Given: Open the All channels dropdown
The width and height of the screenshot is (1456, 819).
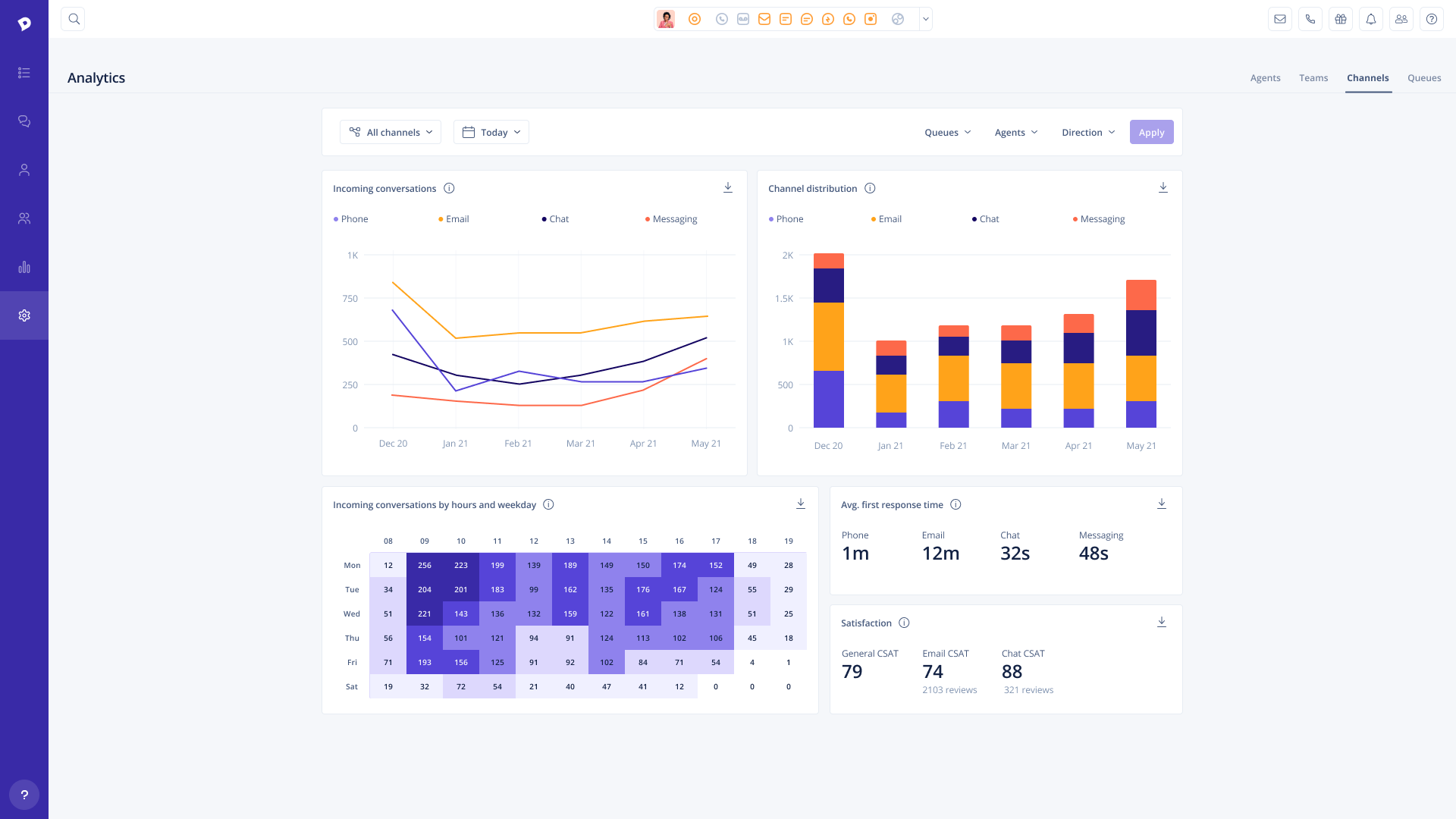Looking at the screenshot, I should pos(391,132).
